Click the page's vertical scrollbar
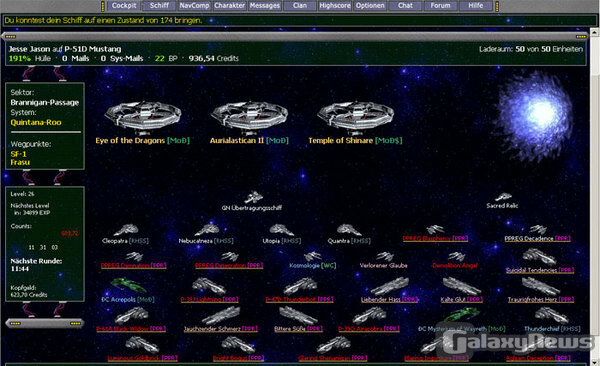Image resolution: width=600 pixels, height=366 pixels. (595, 197)
